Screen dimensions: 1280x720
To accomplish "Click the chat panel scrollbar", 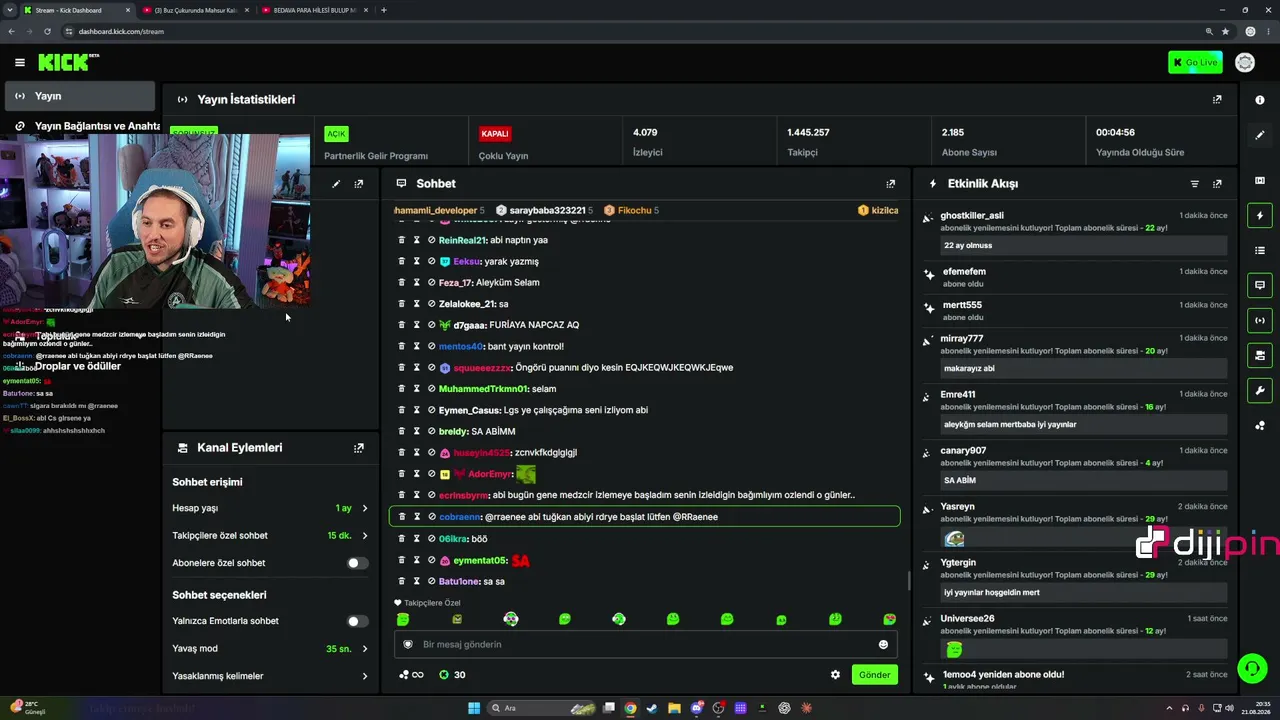I will (908, 580).
